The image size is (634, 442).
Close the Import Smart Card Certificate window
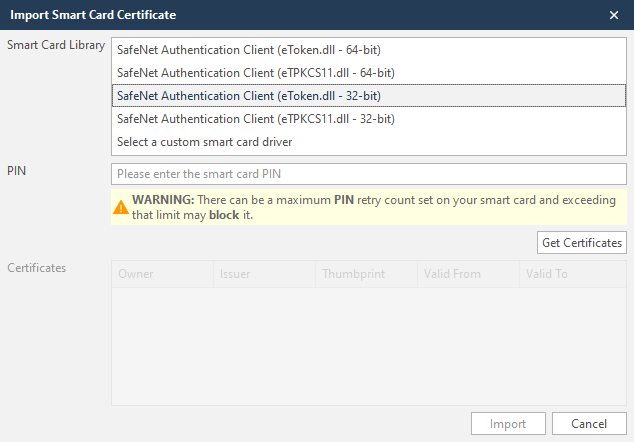[x=613, y=15]
